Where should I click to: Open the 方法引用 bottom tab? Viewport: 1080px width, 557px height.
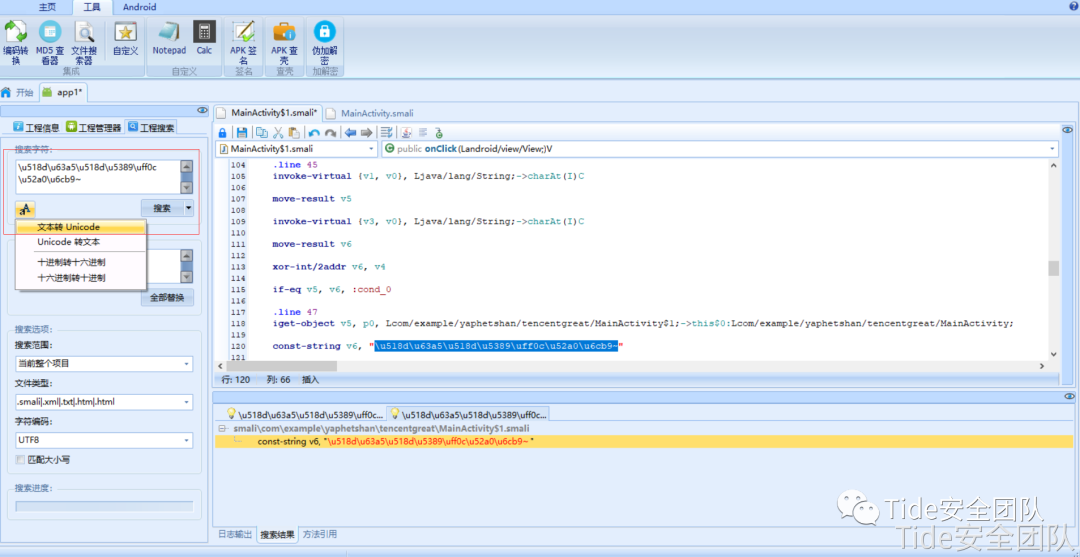tap(320, 534)
